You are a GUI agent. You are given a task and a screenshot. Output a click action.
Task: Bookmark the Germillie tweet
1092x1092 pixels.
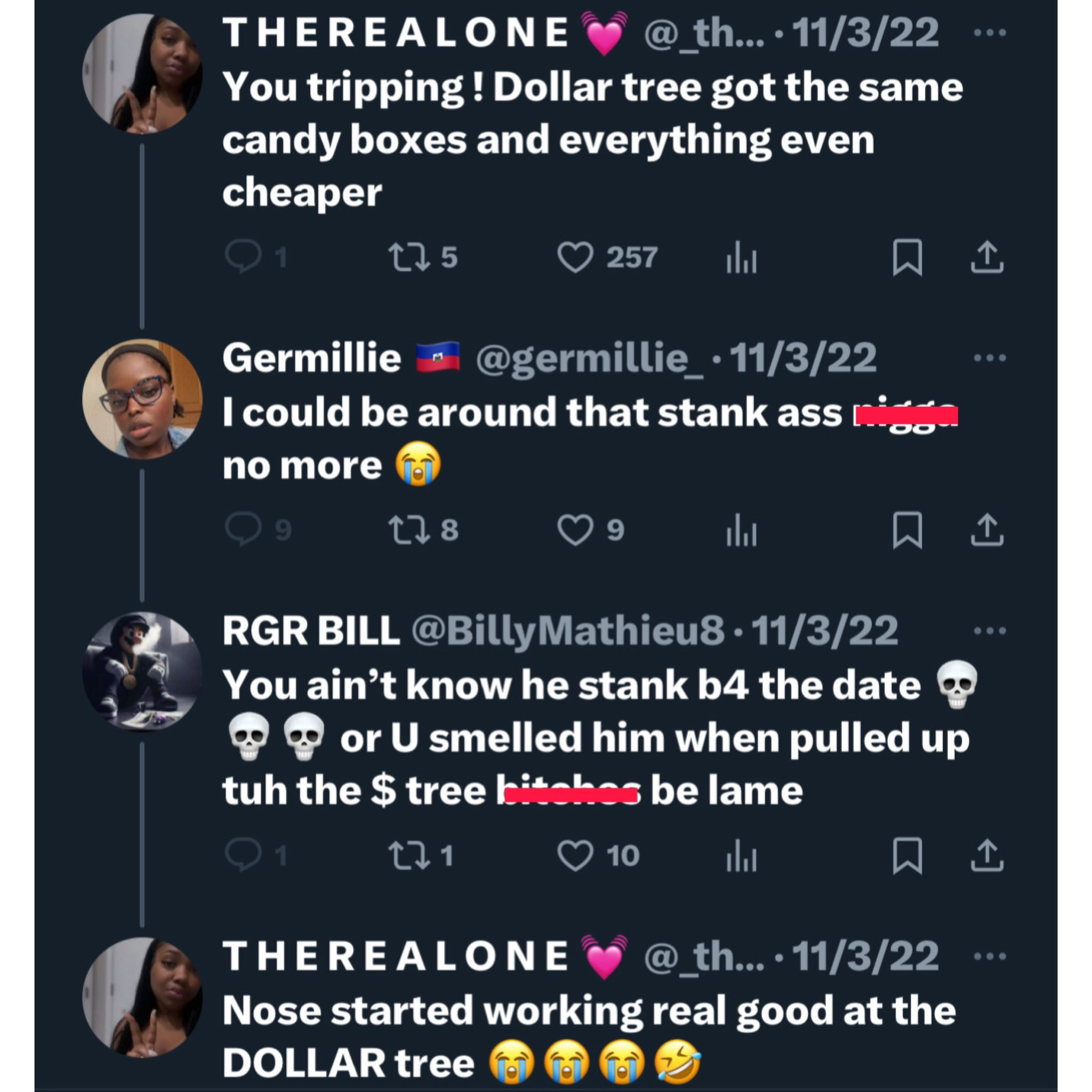[x=906, y=529]
